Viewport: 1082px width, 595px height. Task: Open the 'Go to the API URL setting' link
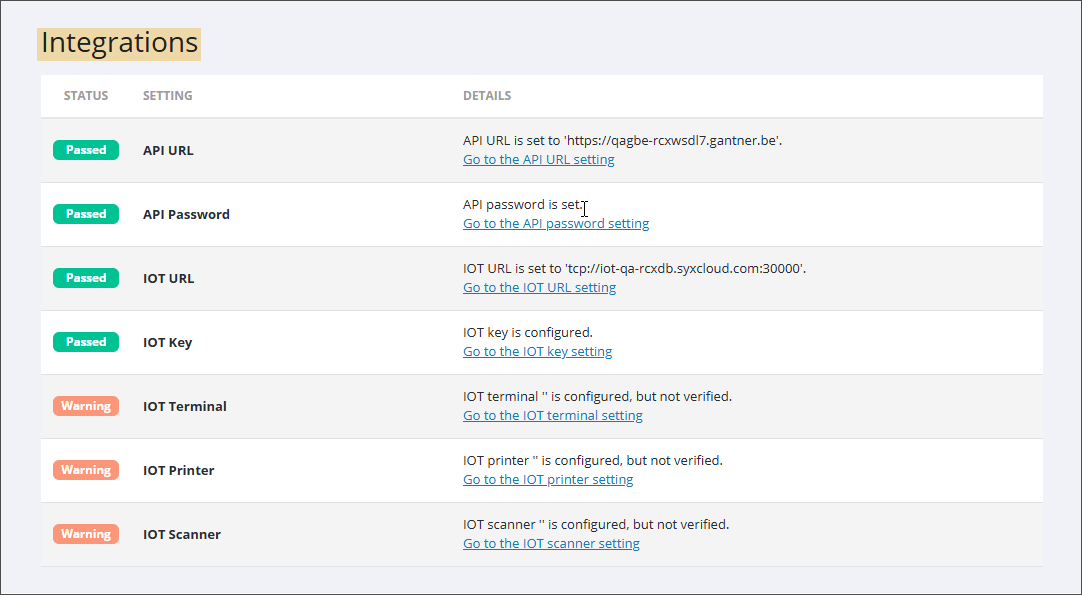click(x=538, y=160)
